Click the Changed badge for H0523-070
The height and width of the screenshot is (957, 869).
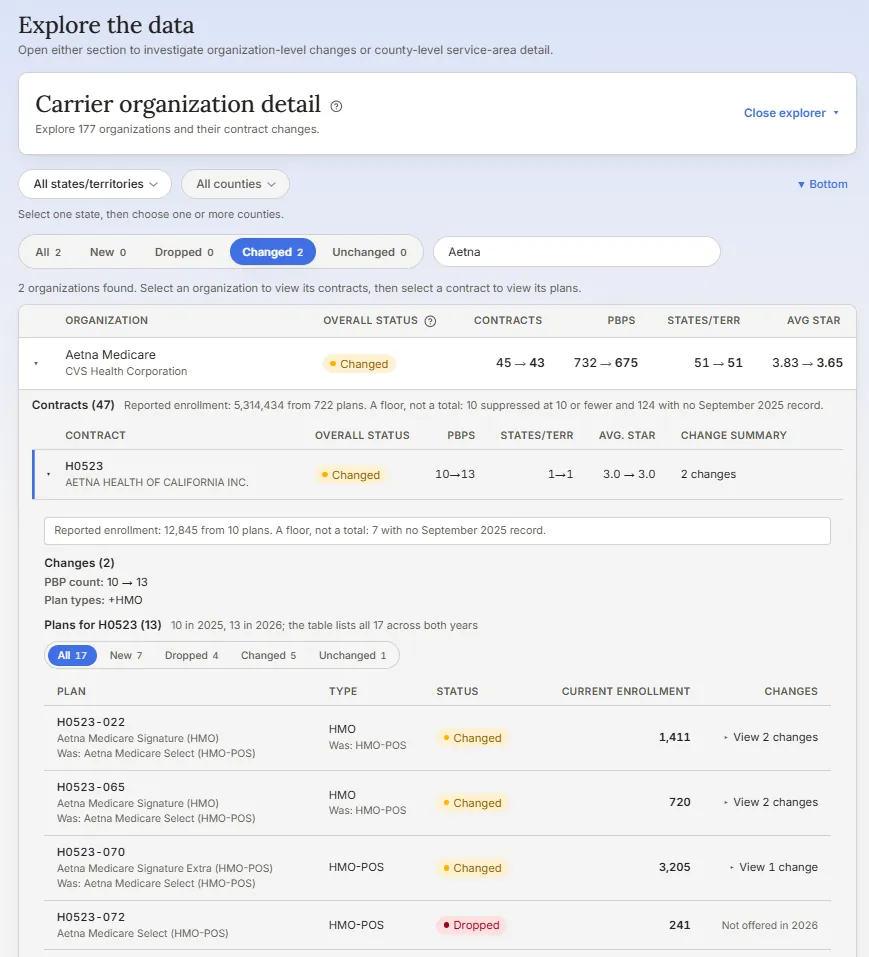472,868
